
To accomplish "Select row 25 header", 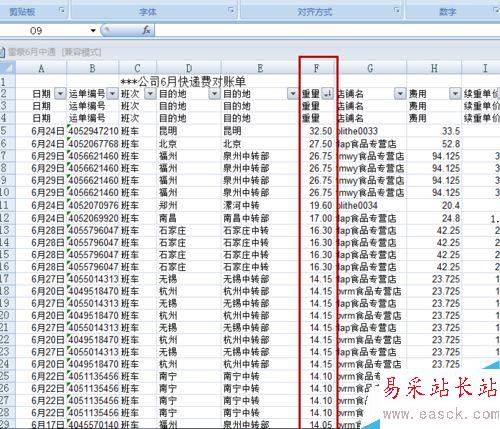I will (7, 376).
